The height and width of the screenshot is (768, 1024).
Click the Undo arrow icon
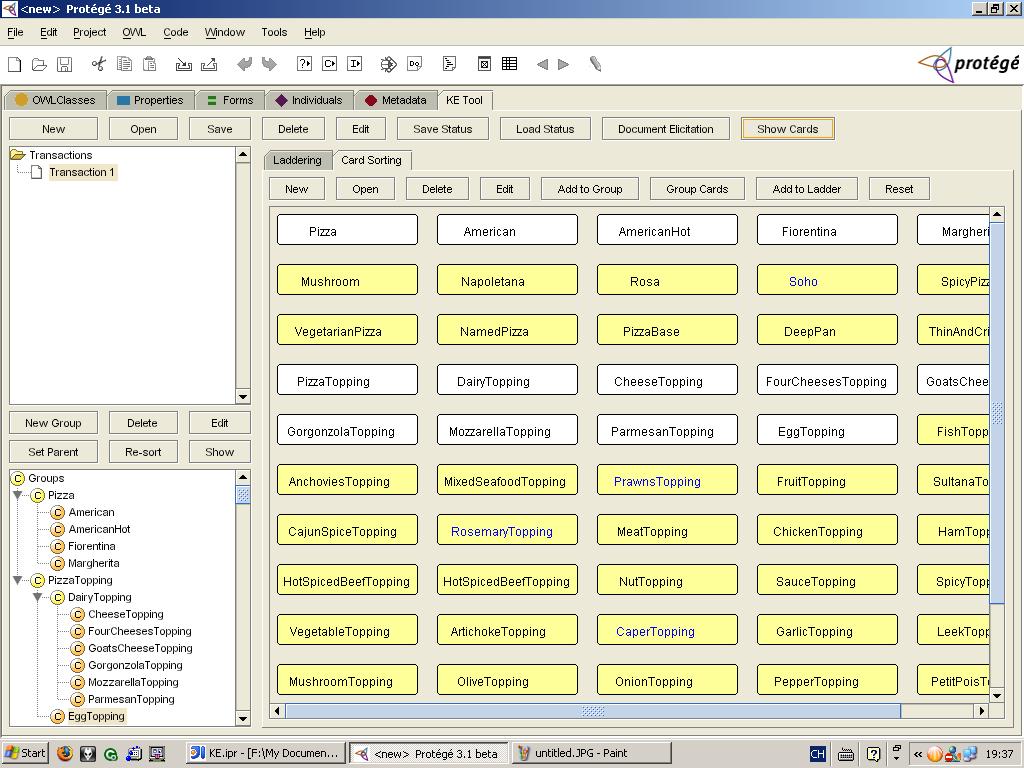click(x=244, y=64)
